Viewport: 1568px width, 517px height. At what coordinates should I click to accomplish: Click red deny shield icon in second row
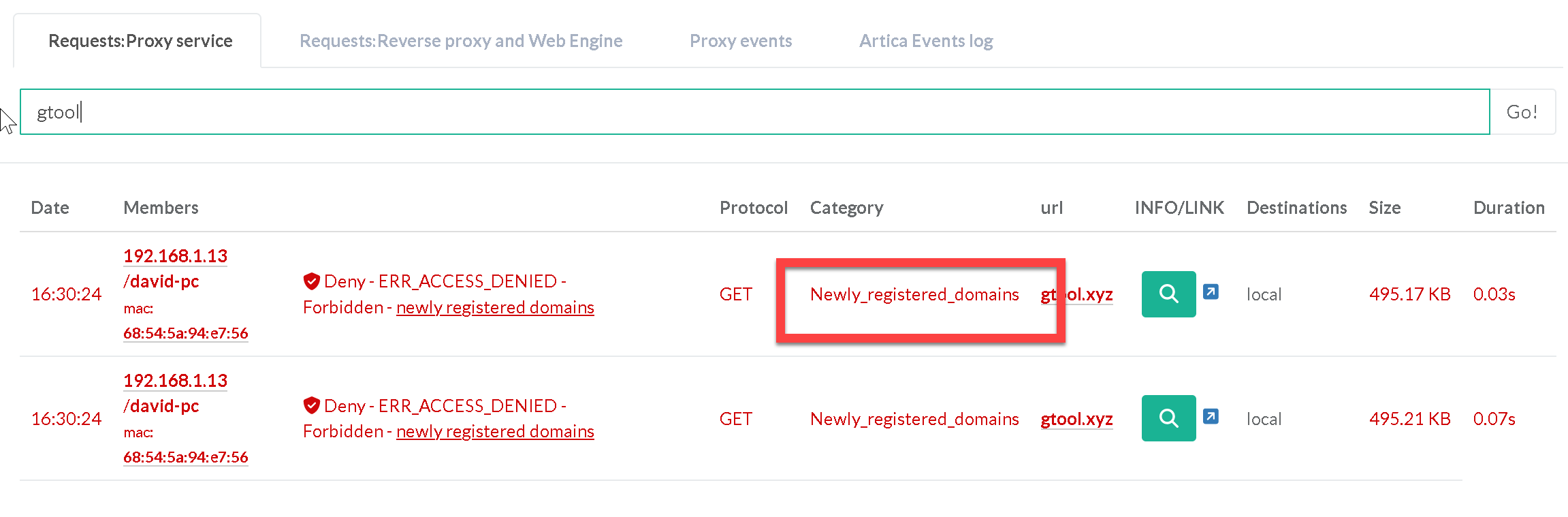312,406
